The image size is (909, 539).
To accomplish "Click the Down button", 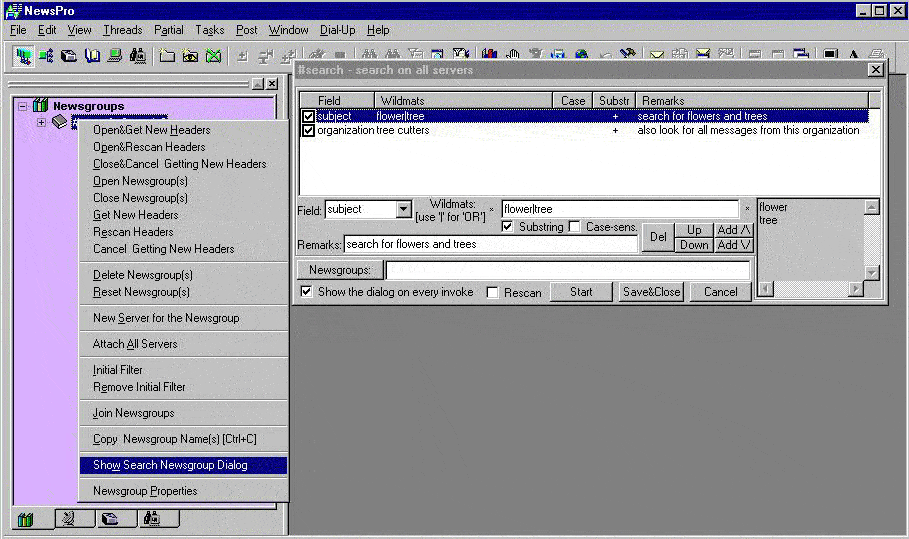I will 695,245.
